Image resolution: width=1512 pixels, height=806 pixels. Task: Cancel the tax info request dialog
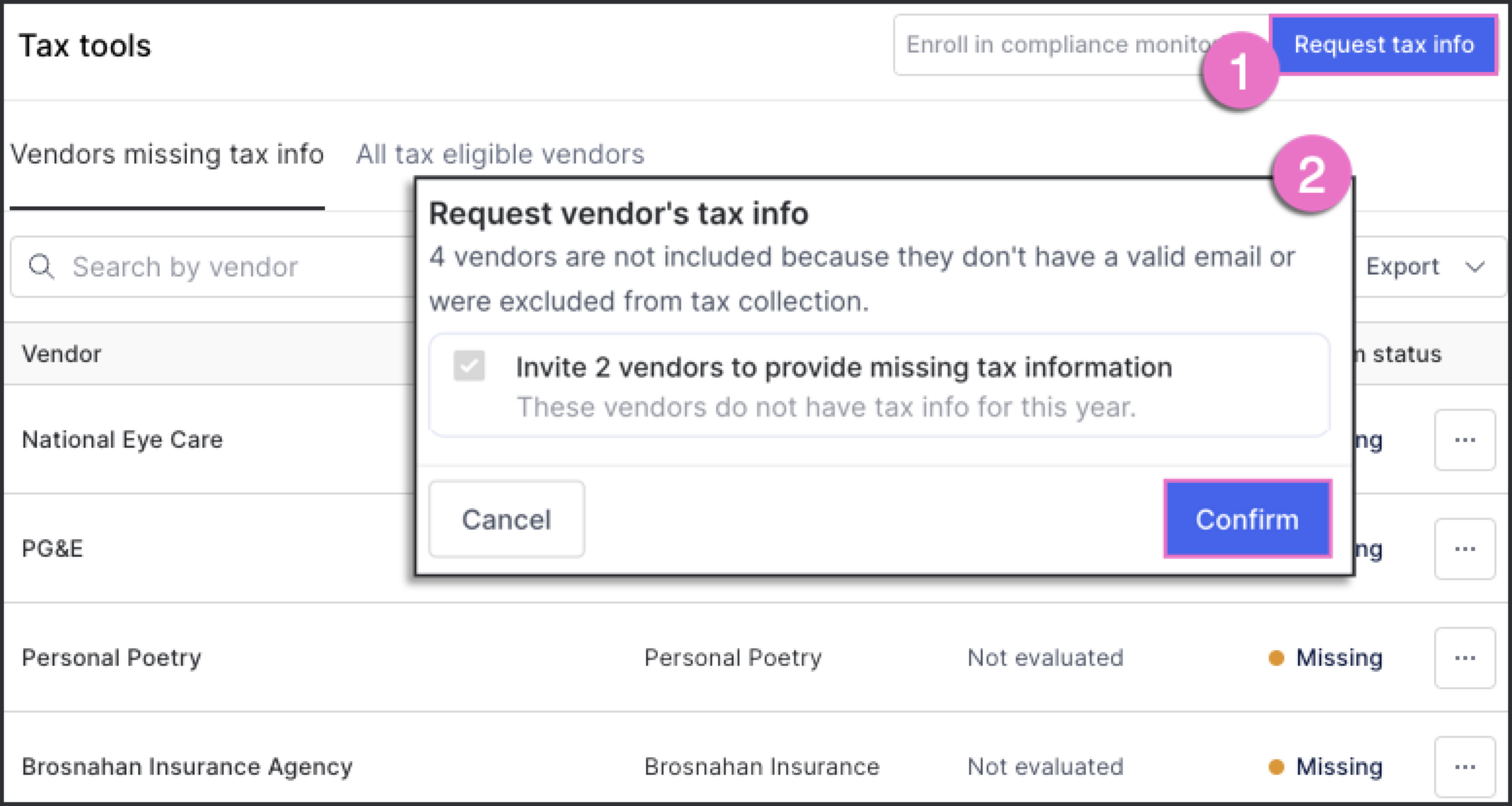pos(507,519)
